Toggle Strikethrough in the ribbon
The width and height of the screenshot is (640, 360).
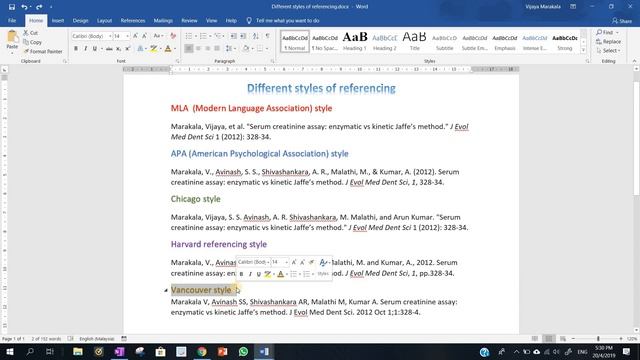(109, 49)
